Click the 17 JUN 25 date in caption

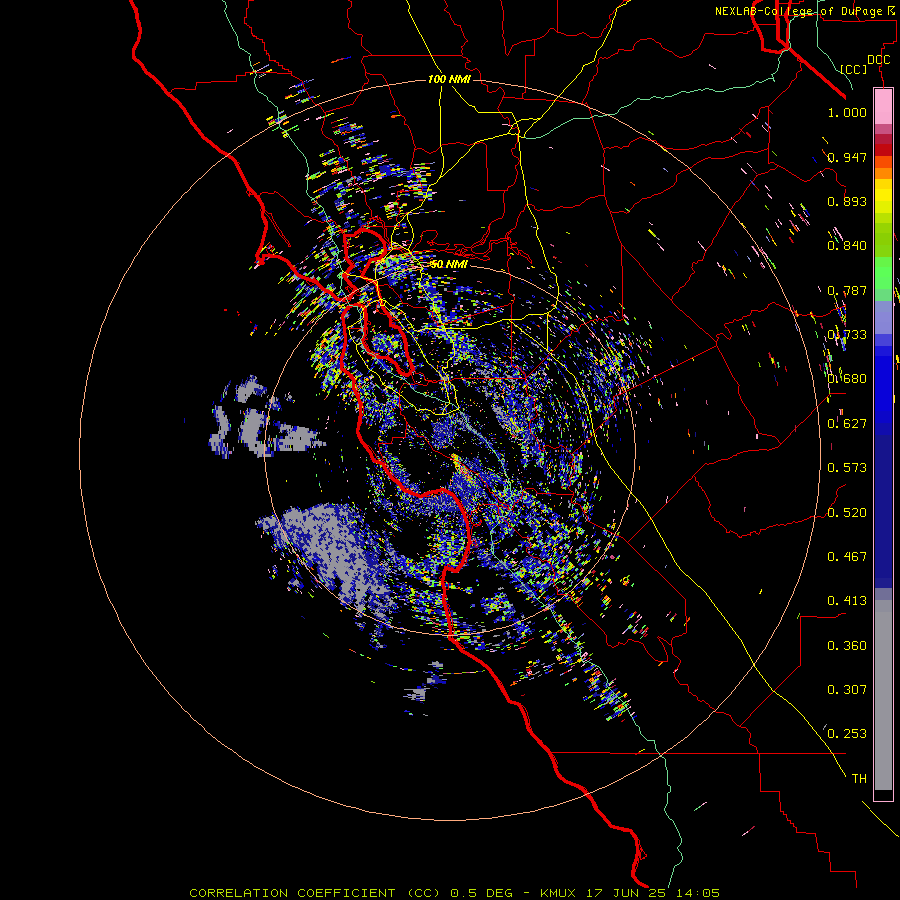[627, 893]
